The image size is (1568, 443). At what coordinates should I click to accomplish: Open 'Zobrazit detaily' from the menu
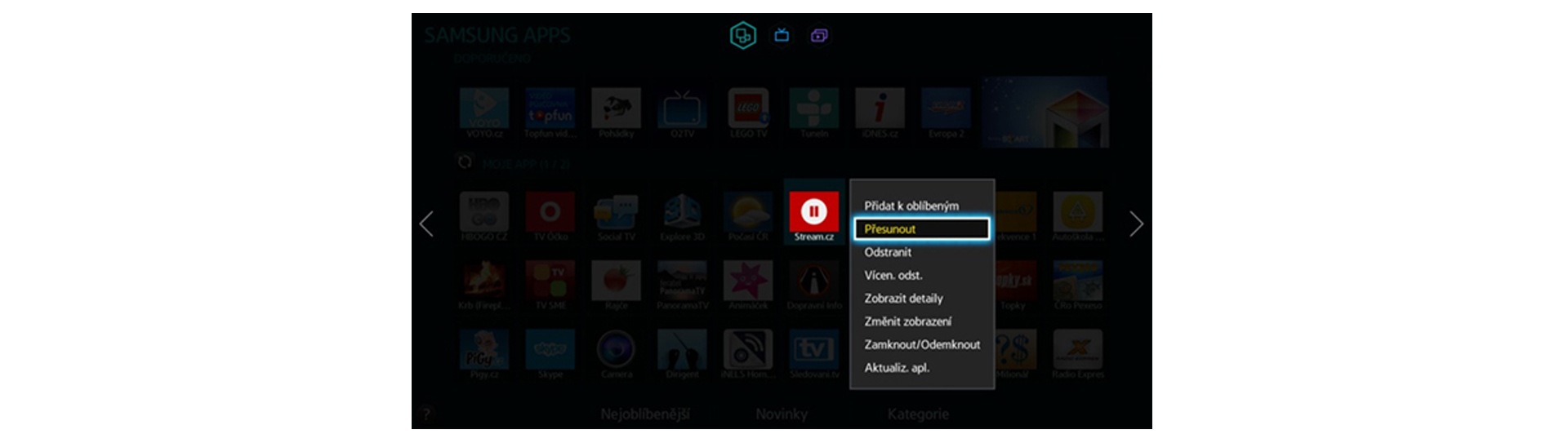click(x=903, y=299)
